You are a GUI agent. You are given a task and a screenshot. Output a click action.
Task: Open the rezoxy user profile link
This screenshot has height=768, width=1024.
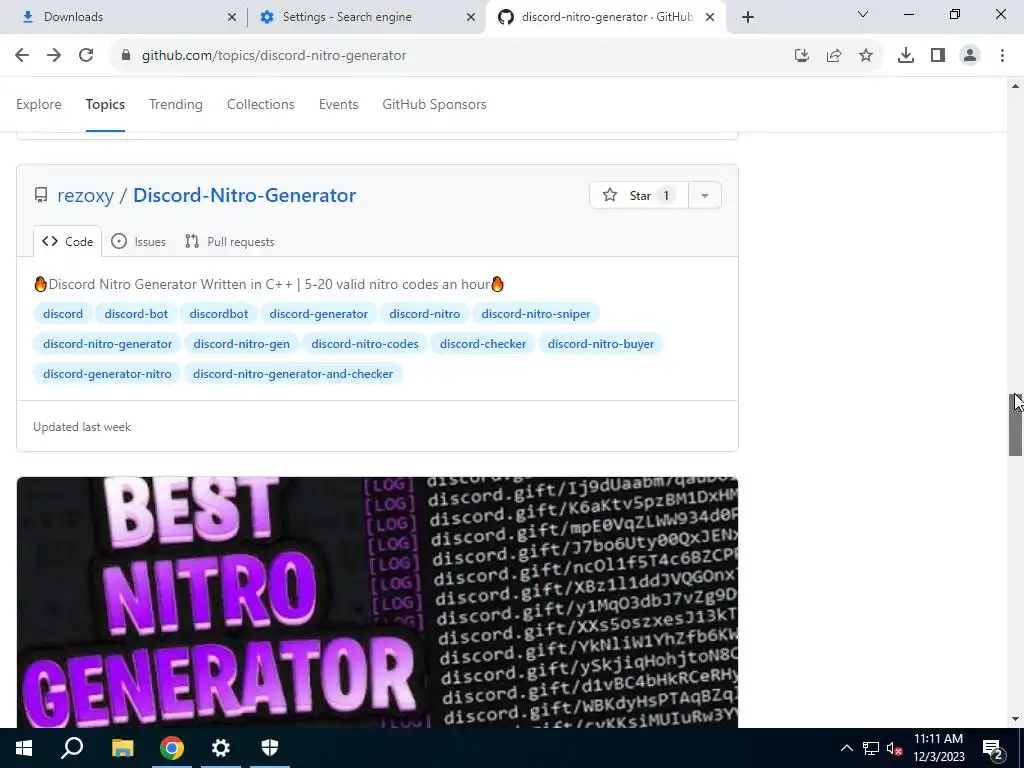[x=86, y=195]
